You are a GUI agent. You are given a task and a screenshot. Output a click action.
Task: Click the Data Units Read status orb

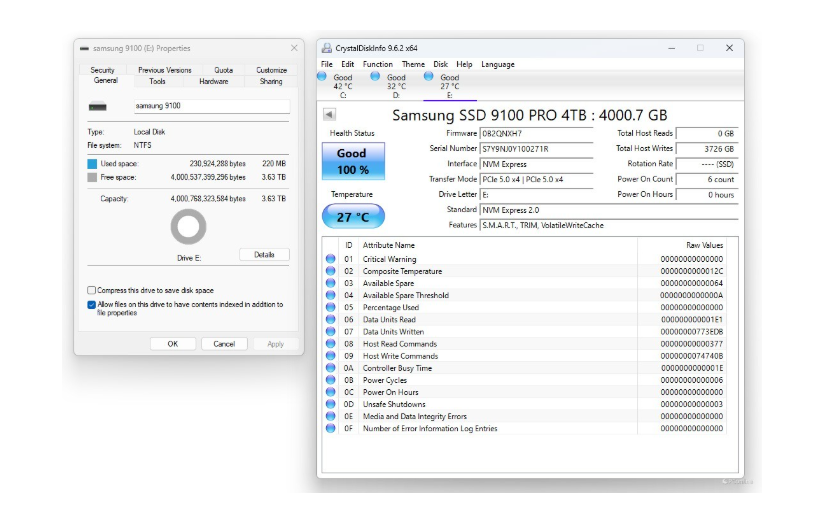pos(330,319)
